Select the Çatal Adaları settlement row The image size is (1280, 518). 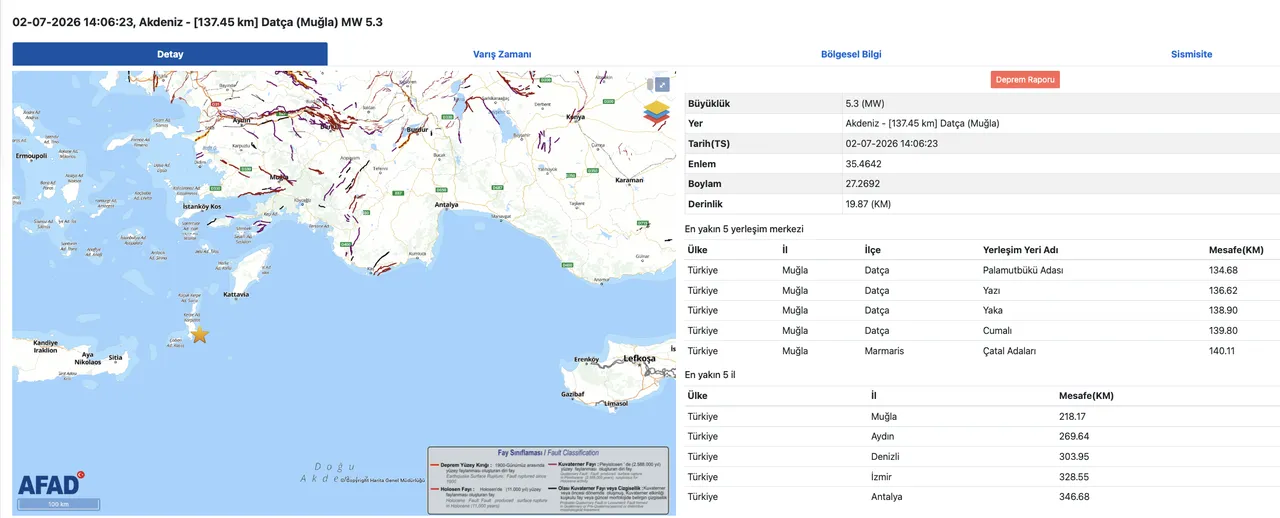coord(982,351)
